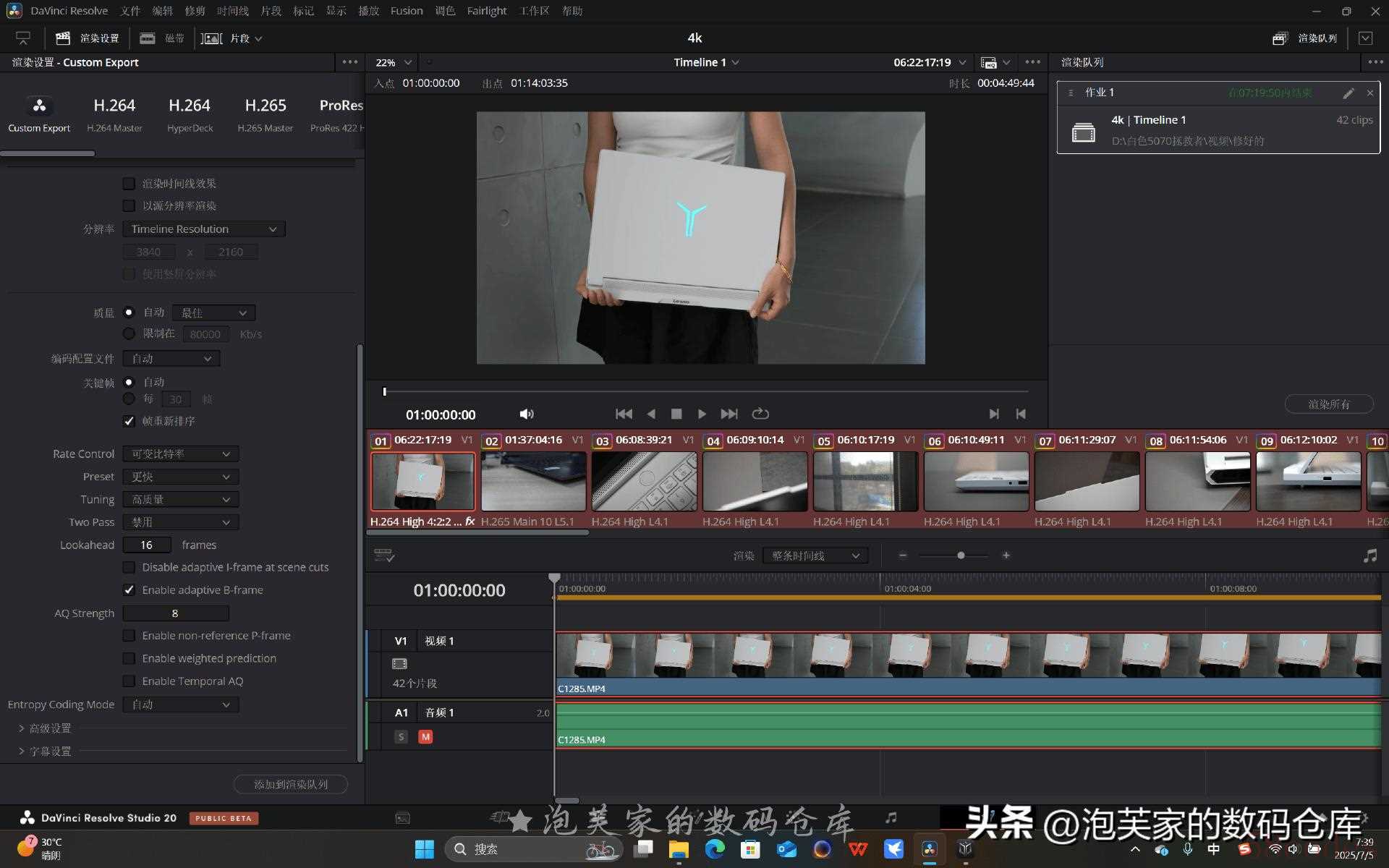Image resolution: width=1389 pixels, height=868 pixels.
Task: Uncheck Enable adaptive B-frame
Action: pyautogui.click(x=129, y=590)
